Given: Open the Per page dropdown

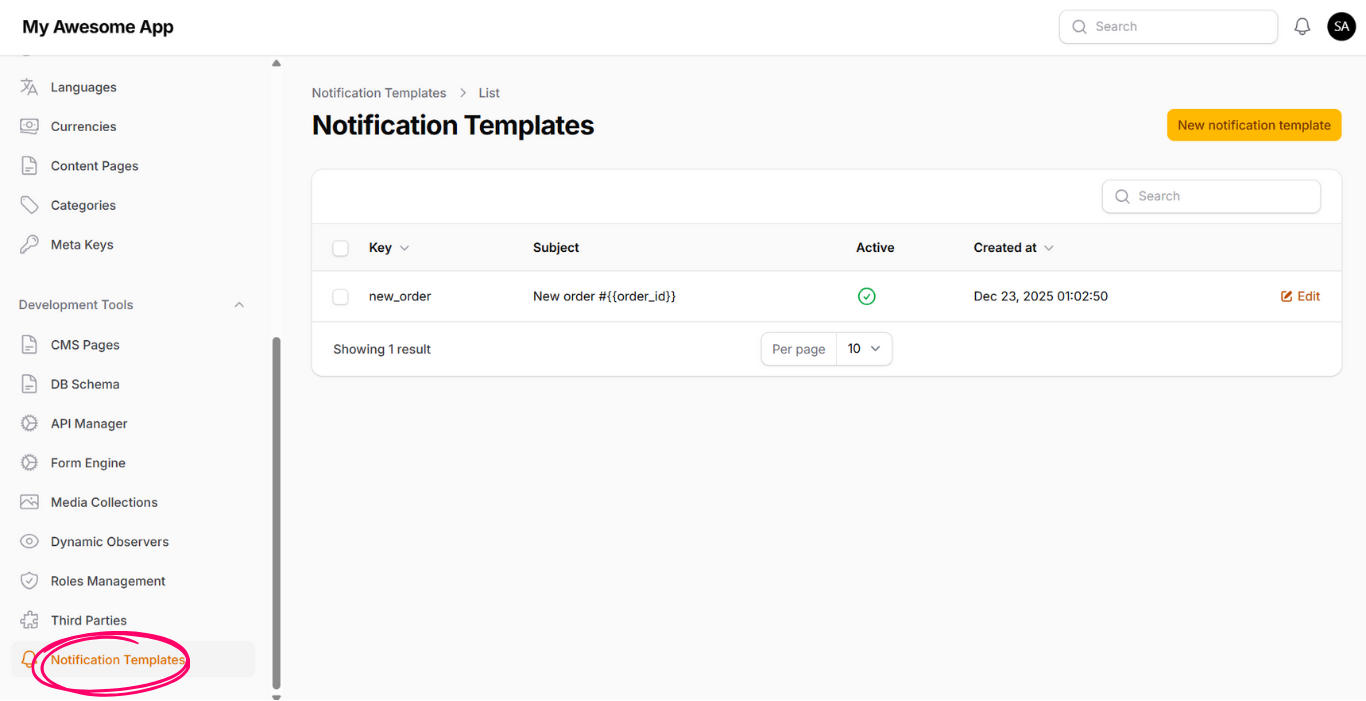Looking at the screenshot, I should [x=863, y=349].
